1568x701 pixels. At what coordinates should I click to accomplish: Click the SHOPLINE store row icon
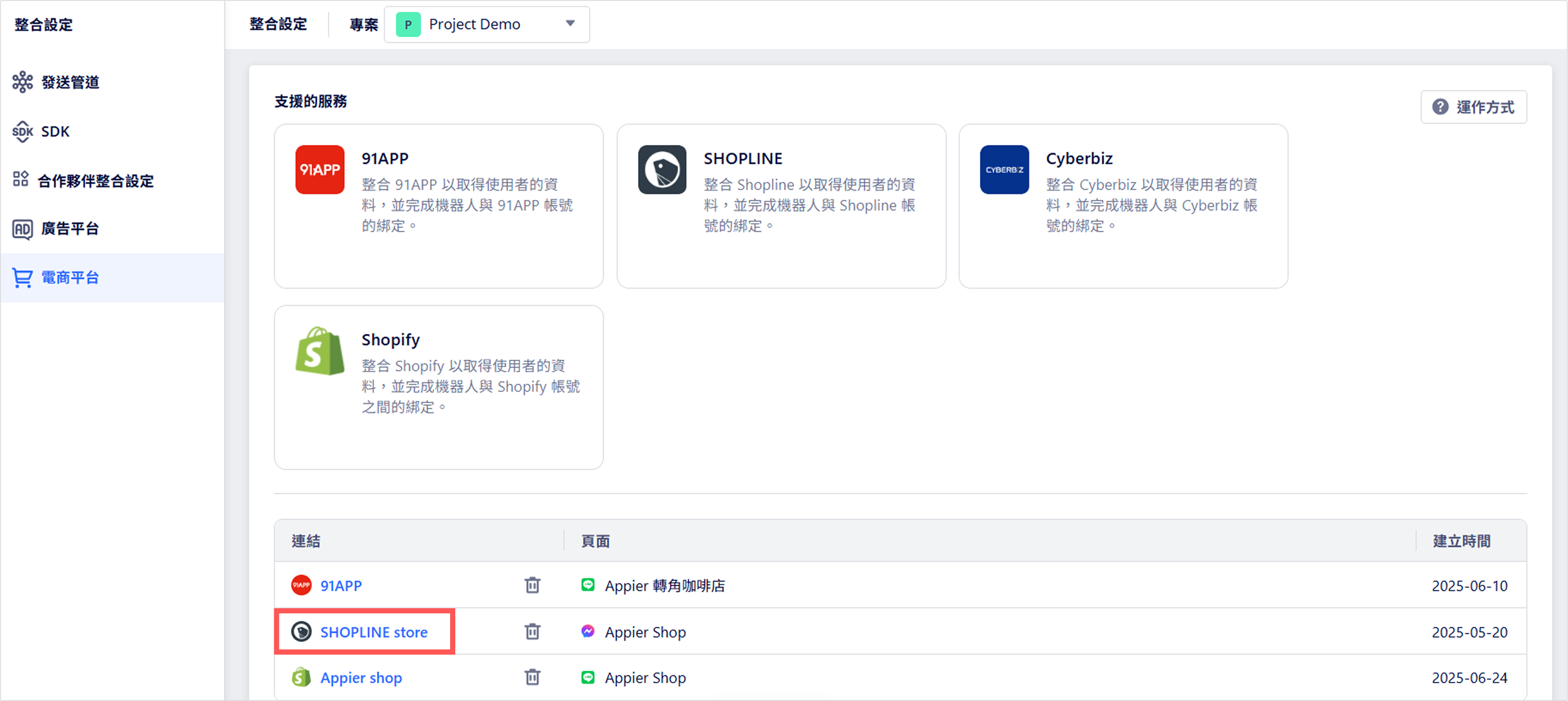(301, 632)
